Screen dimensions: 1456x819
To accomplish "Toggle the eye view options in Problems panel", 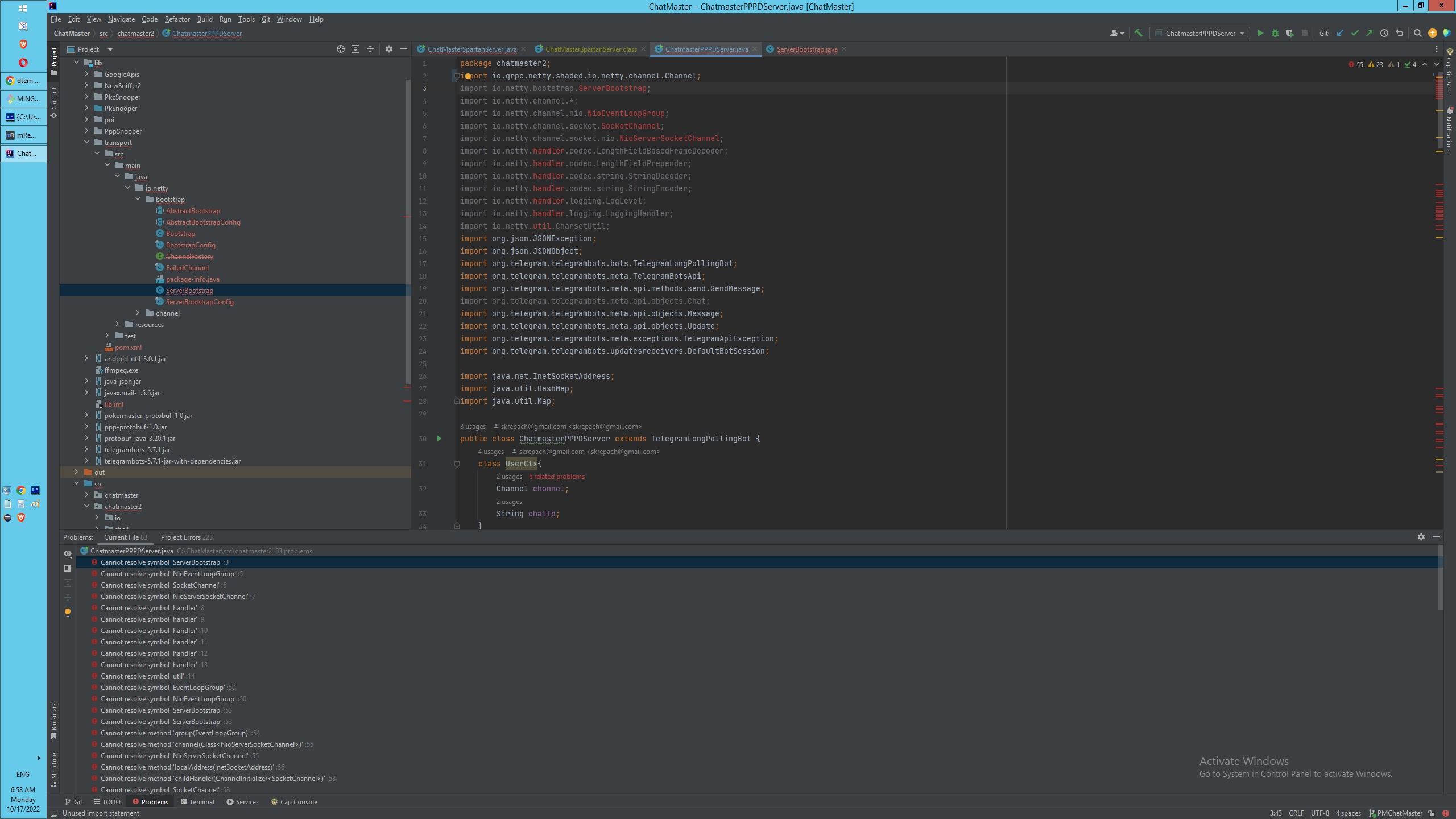I will 68,553.
